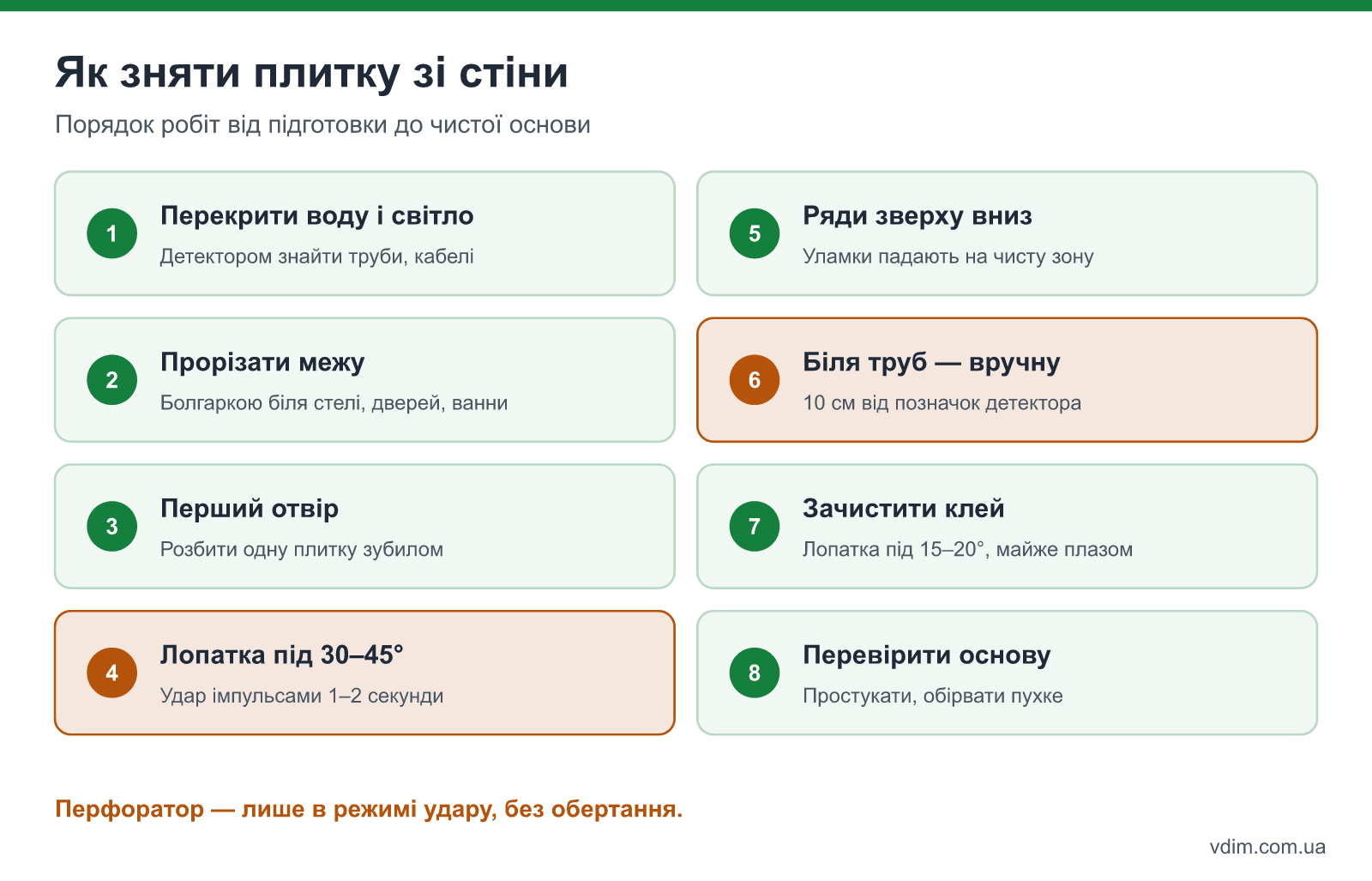This screenshot has height=881, width=1372.
Task: Select the heading 'Біля труб — вручну'
Action: pyautogui.click(x=931, y=362)
